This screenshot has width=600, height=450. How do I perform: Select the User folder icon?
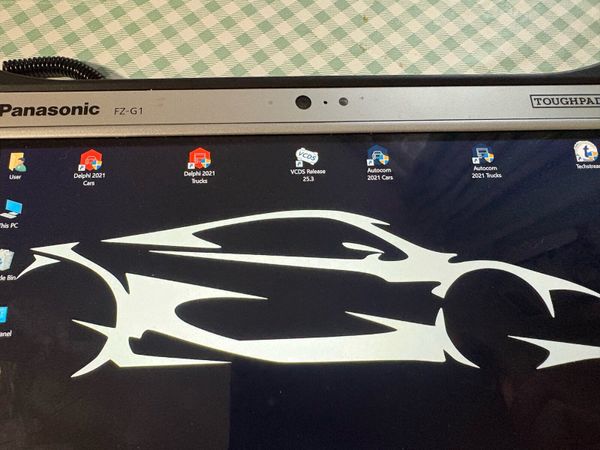pyautogui.click(x=17, y=162)
